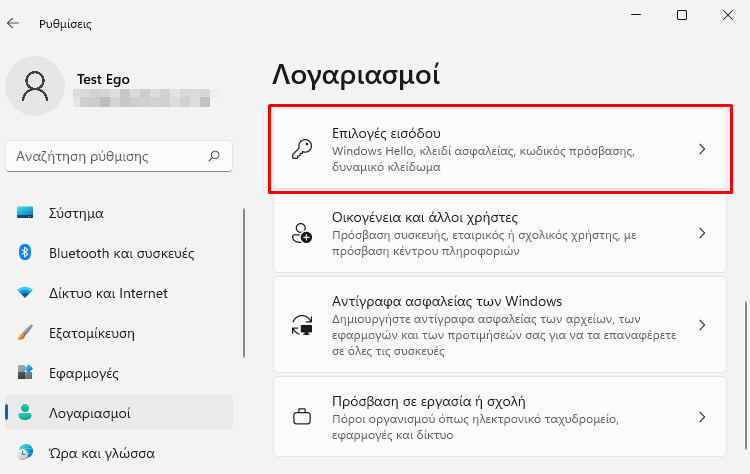Click the Εφαρμογές apps icon
The height and width of the screenshot is (474, 750).
coord(25,372)
